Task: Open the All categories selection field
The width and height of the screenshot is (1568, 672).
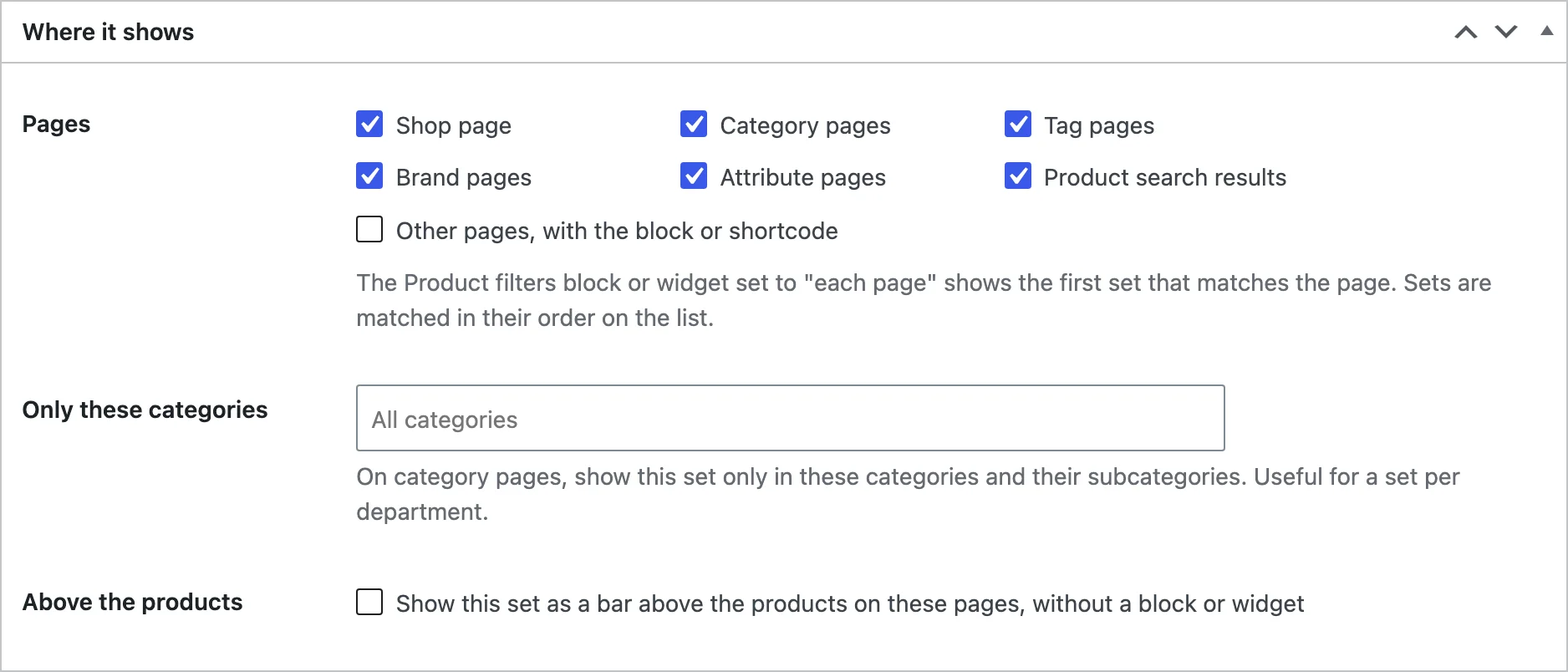Action: 791,418
